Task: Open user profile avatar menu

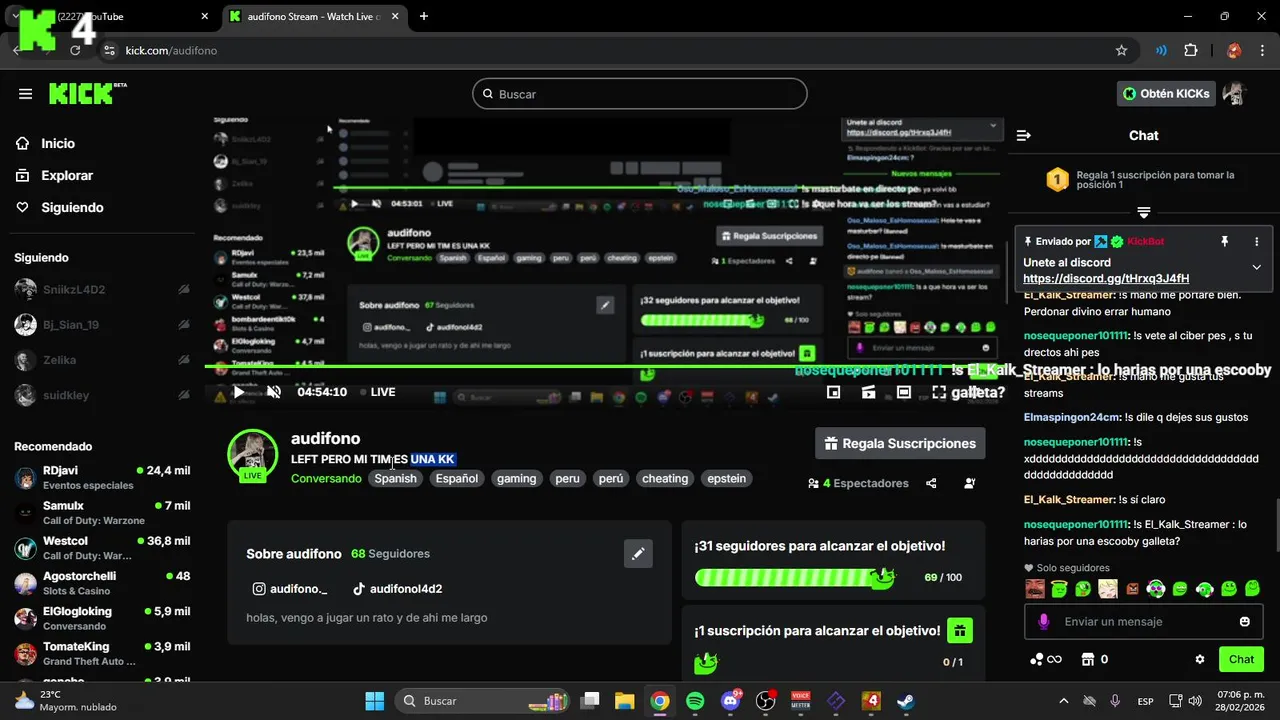Action: 1236,94
